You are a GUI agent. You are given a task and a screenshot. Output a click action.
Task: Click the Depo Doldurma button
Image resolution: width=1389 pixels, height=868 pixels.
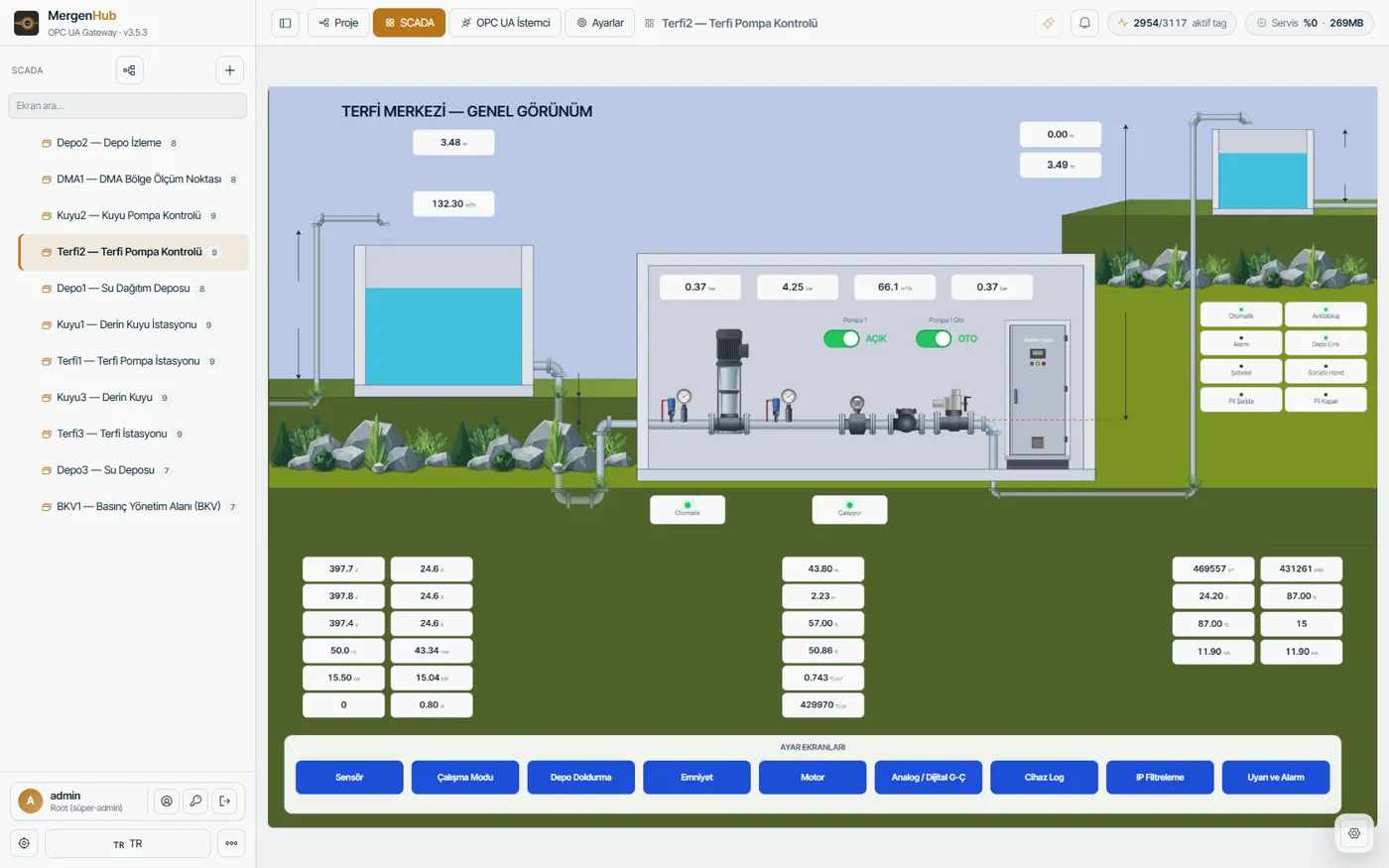coord(581,778)
